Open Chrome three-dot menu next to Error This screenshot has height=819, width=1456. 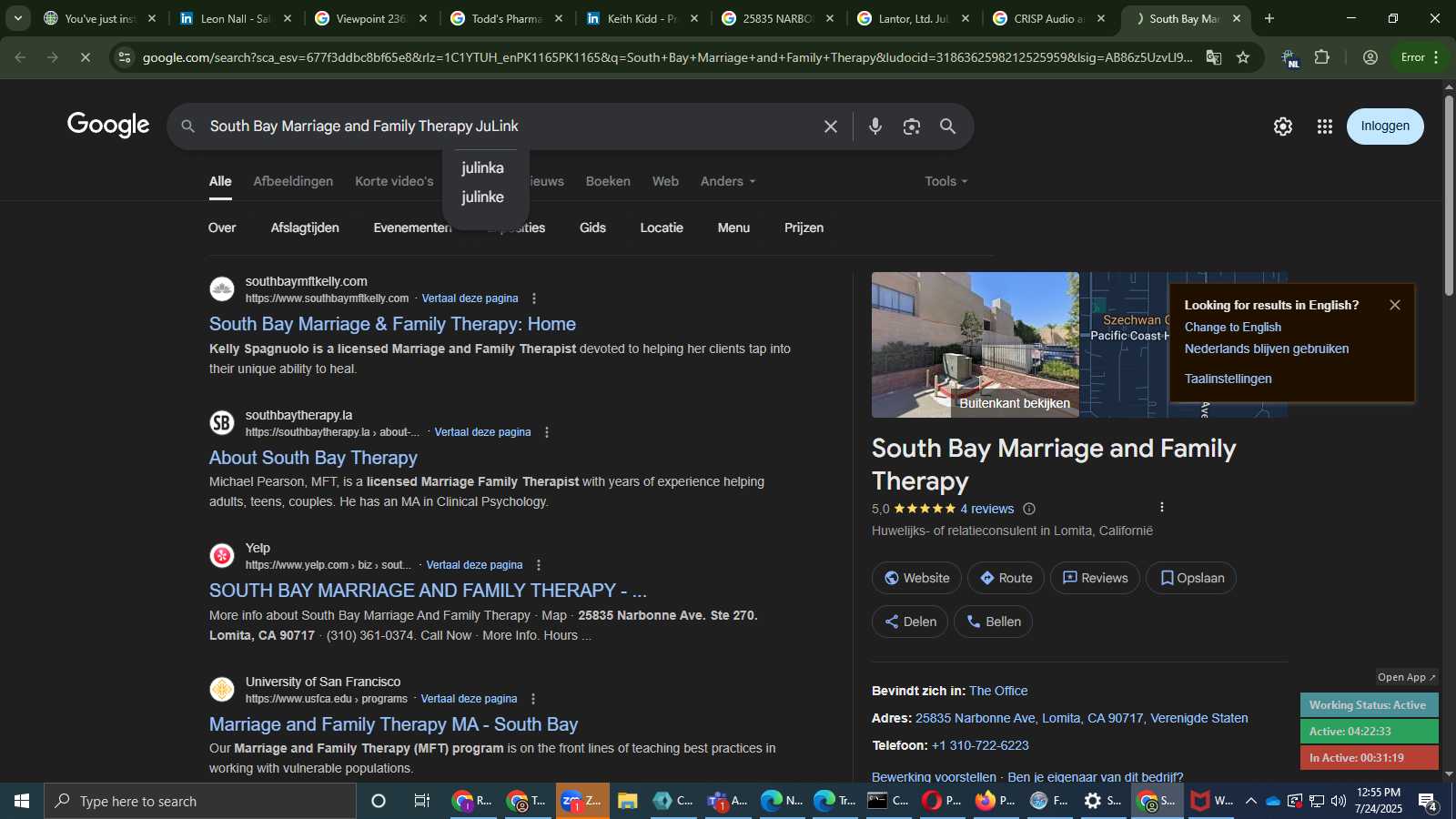(1437, 57)
